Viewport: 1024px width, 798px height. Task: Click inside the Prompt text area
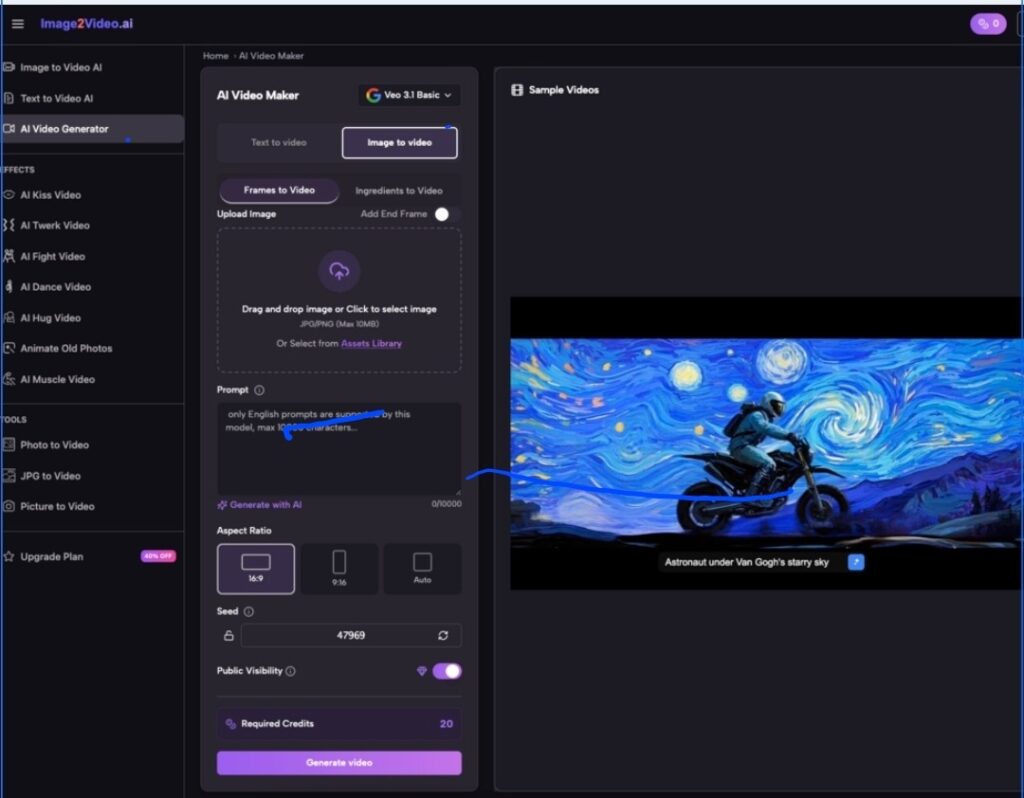coord(339,460)
